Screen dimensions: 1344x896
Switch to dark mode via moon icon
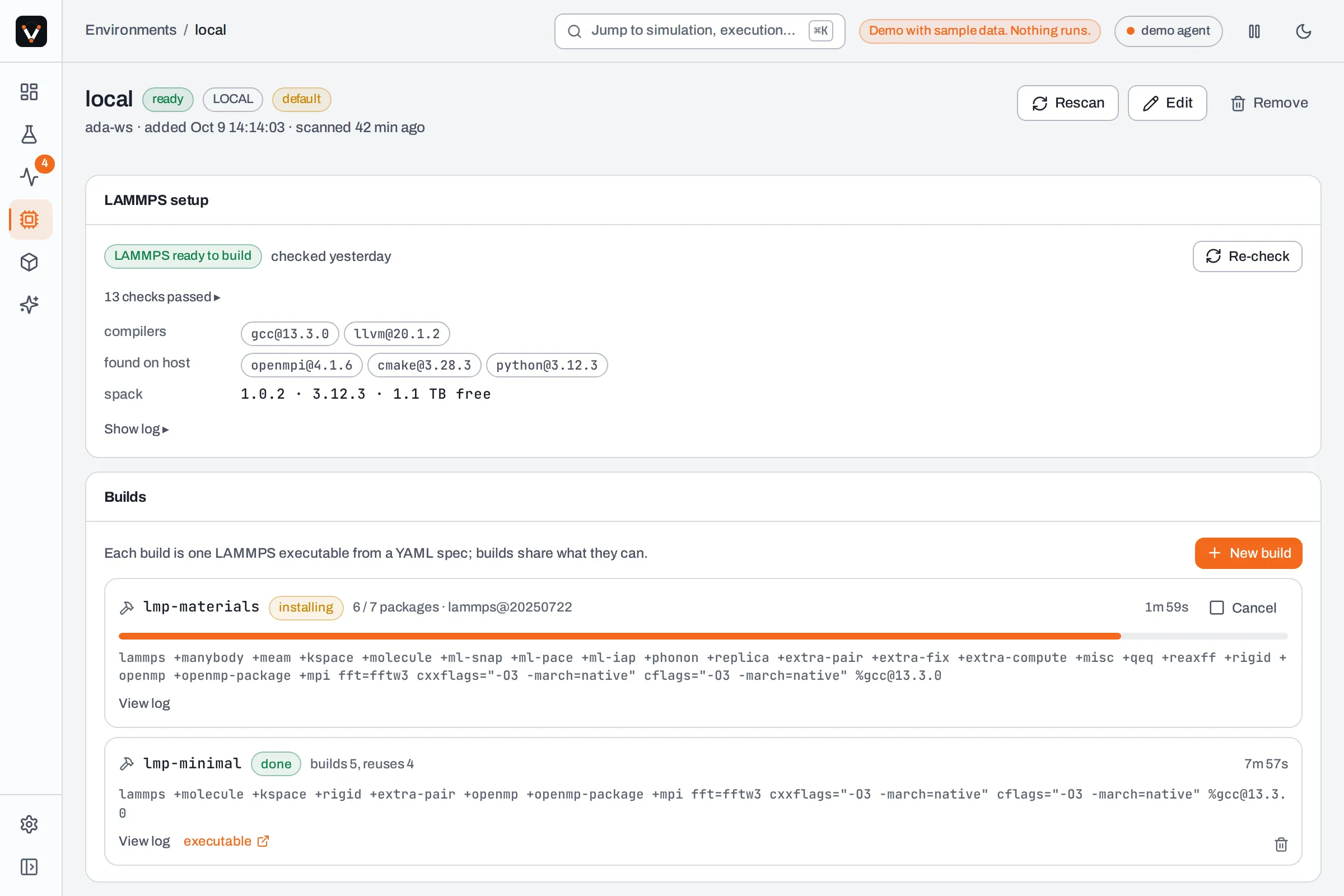click(1304, 31)
